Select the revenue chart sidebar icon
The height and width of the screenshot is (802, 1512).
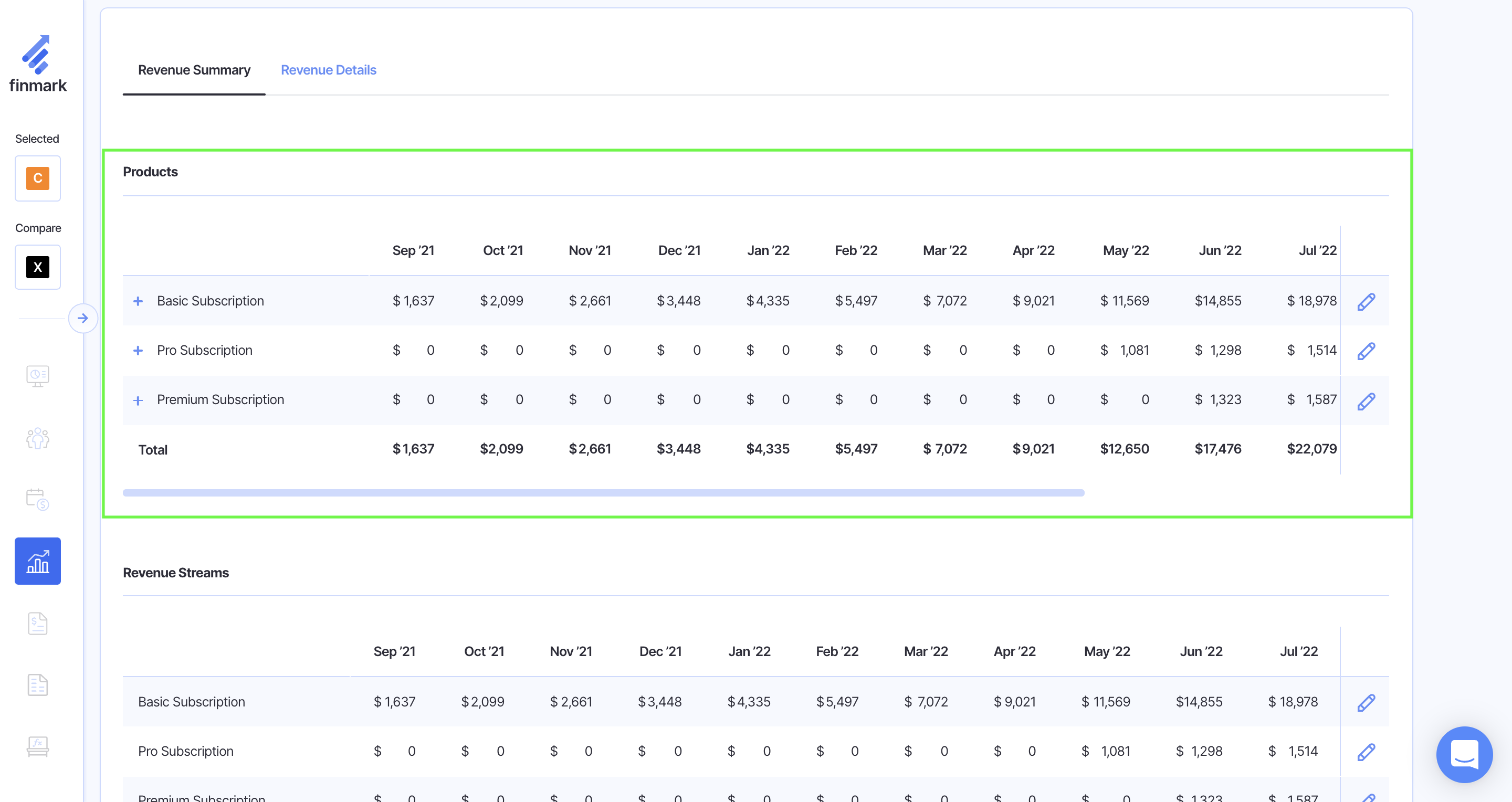pyautogui.click(x=38, y=561)
